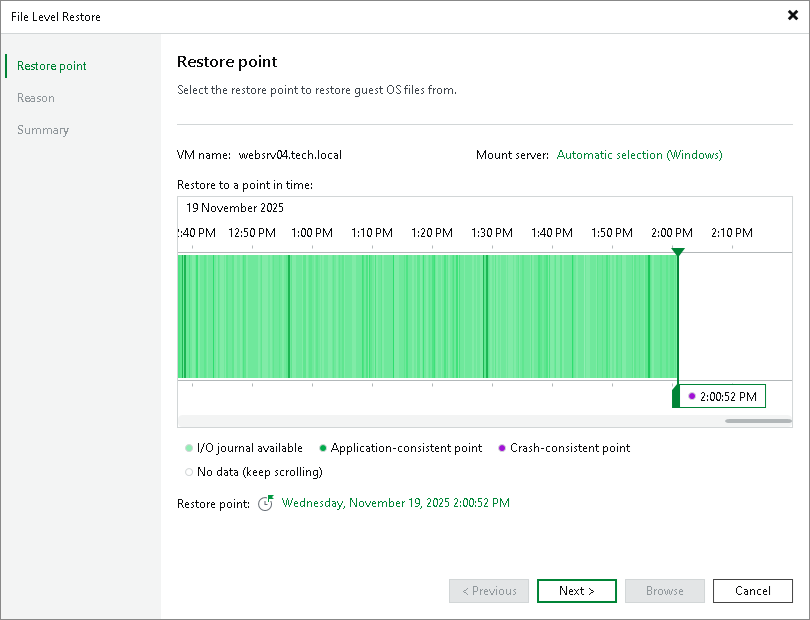Select the Summary step in sidebar

(x=42, y=129)
